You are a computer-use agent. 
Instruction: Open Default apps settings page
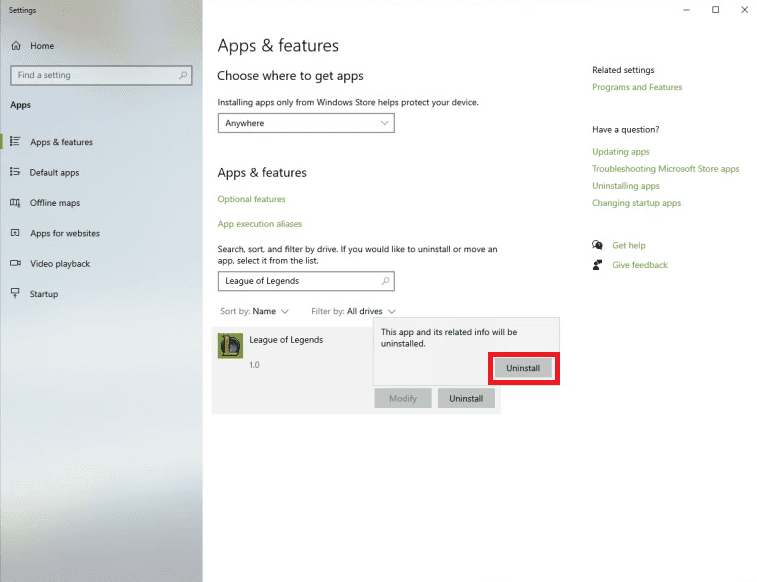pyautogui.click(x=55, y=172)
